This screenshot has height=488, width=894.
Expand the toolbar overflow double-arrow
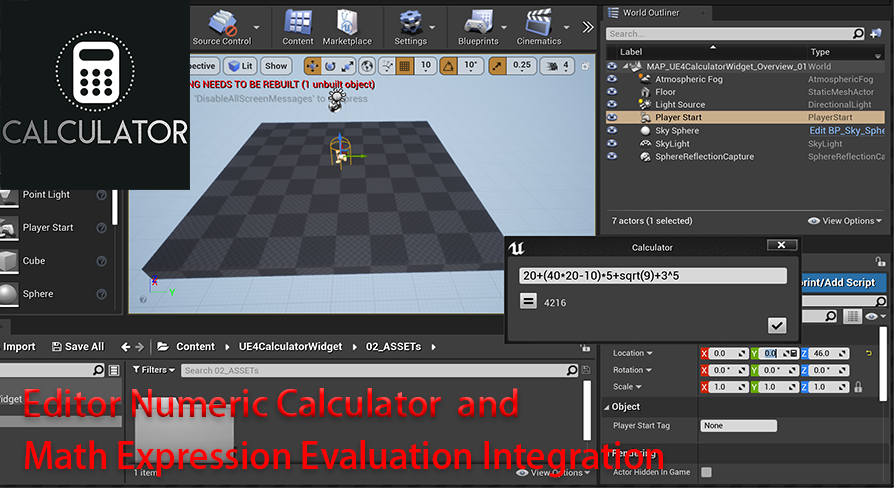coord(587,27)
